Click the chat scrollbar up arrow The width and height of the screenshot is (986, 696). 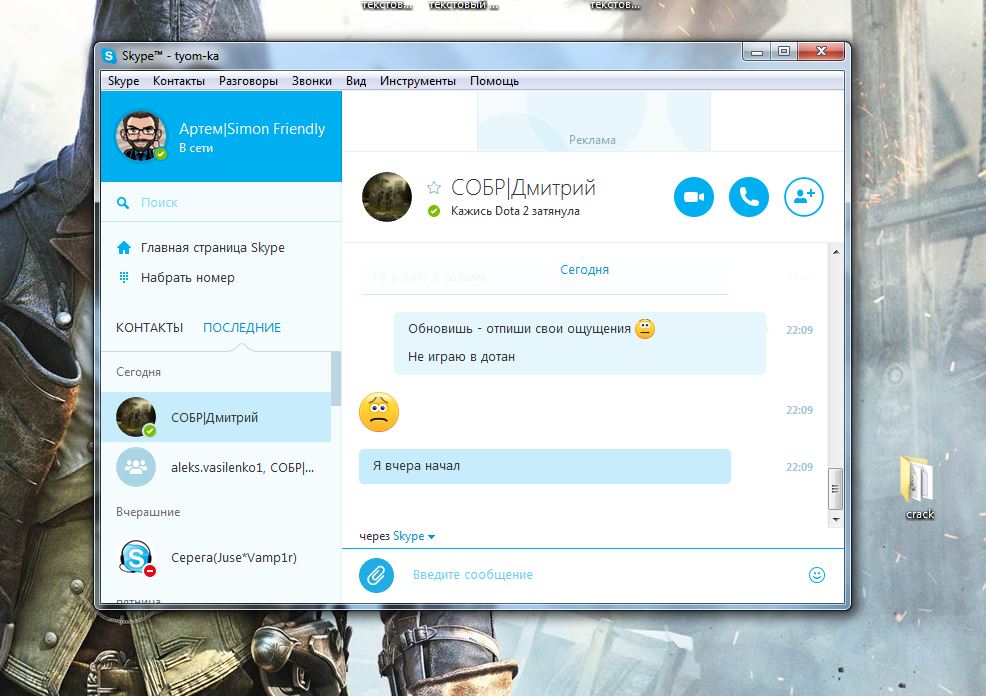point(836,252)
